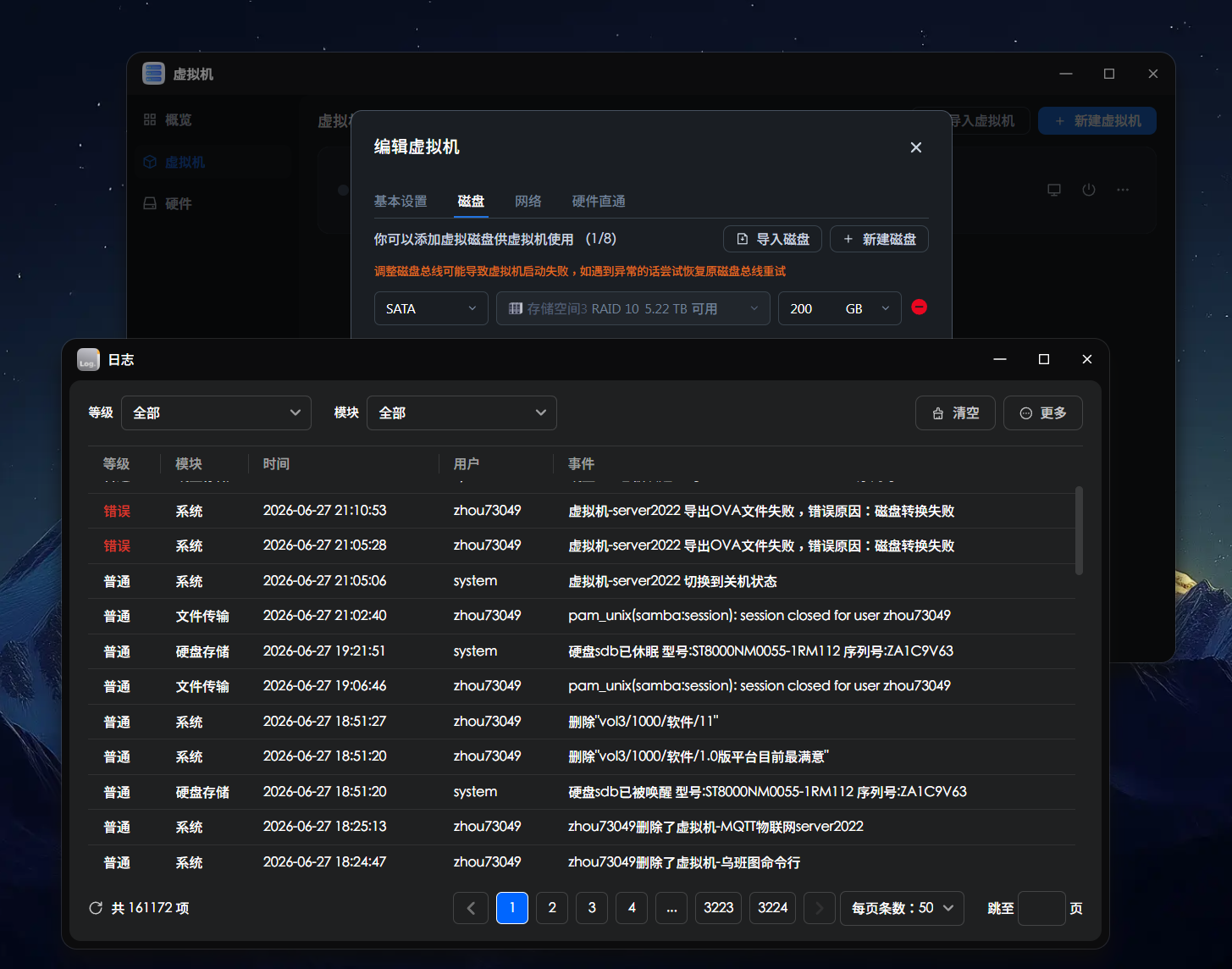
Task: Open 每页条数 50 dropdown
Action: [x=902, y=908]
